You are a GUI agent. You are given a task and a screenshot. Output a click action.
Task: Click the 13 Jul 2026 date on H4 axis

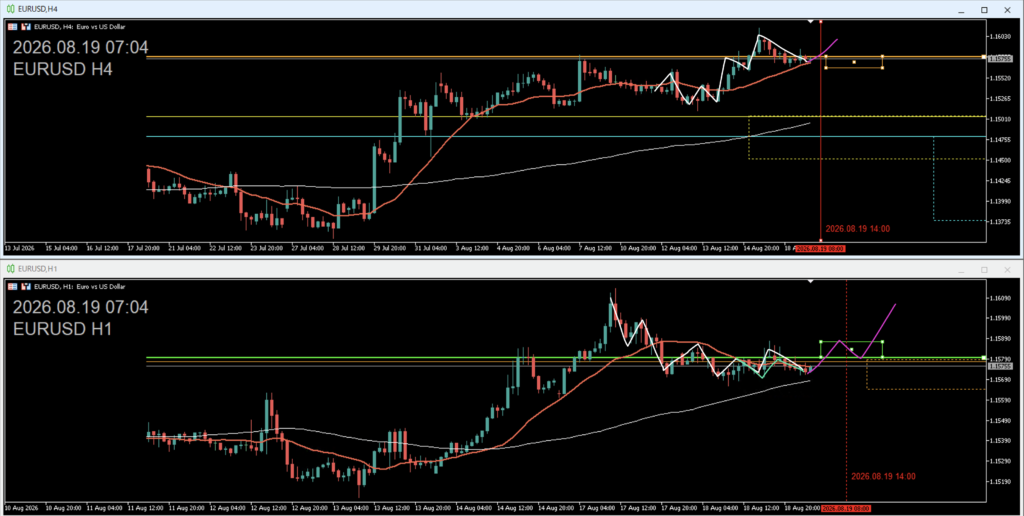point(20,248)
